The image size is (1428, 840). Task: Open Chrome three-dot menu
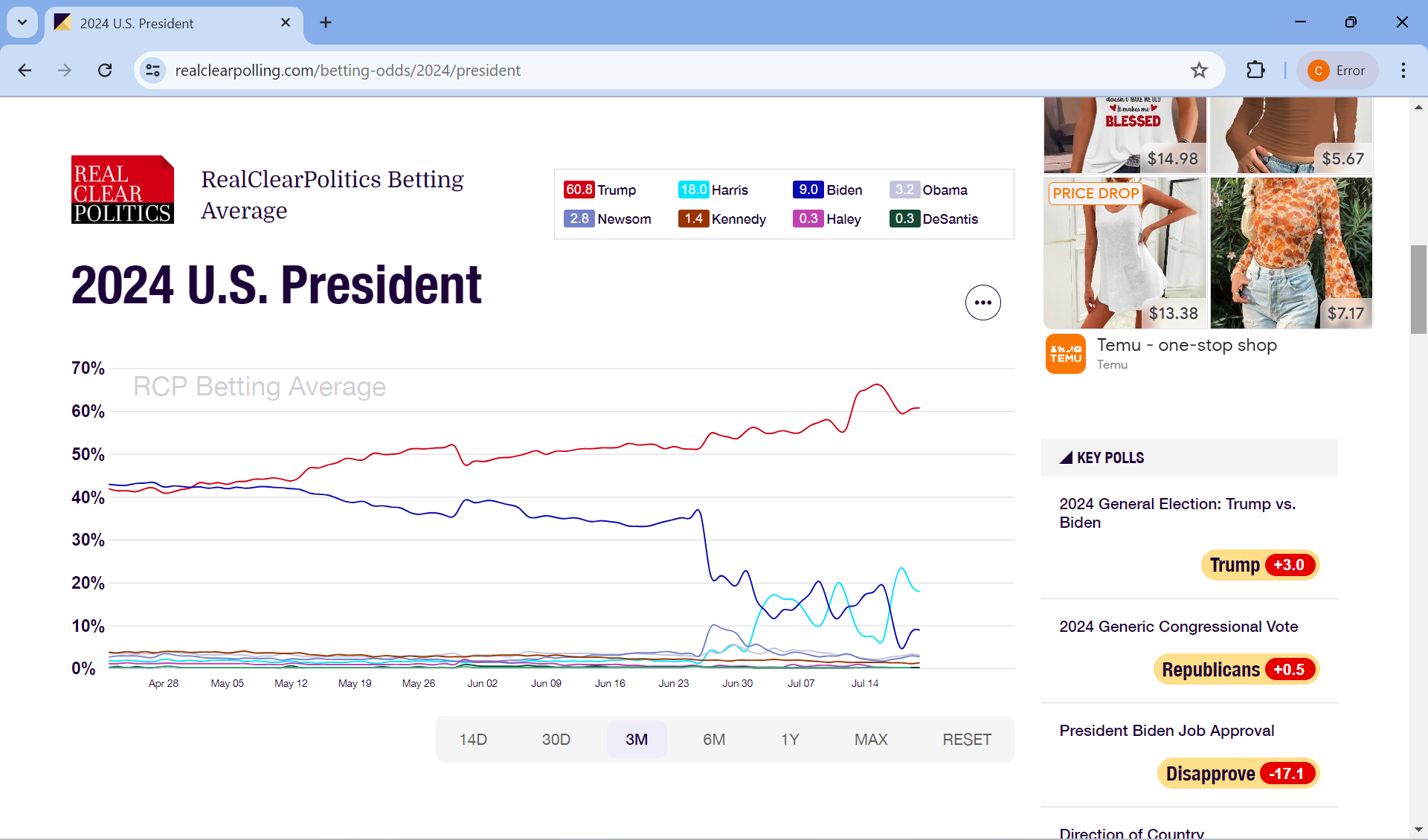click(1403, 71)
